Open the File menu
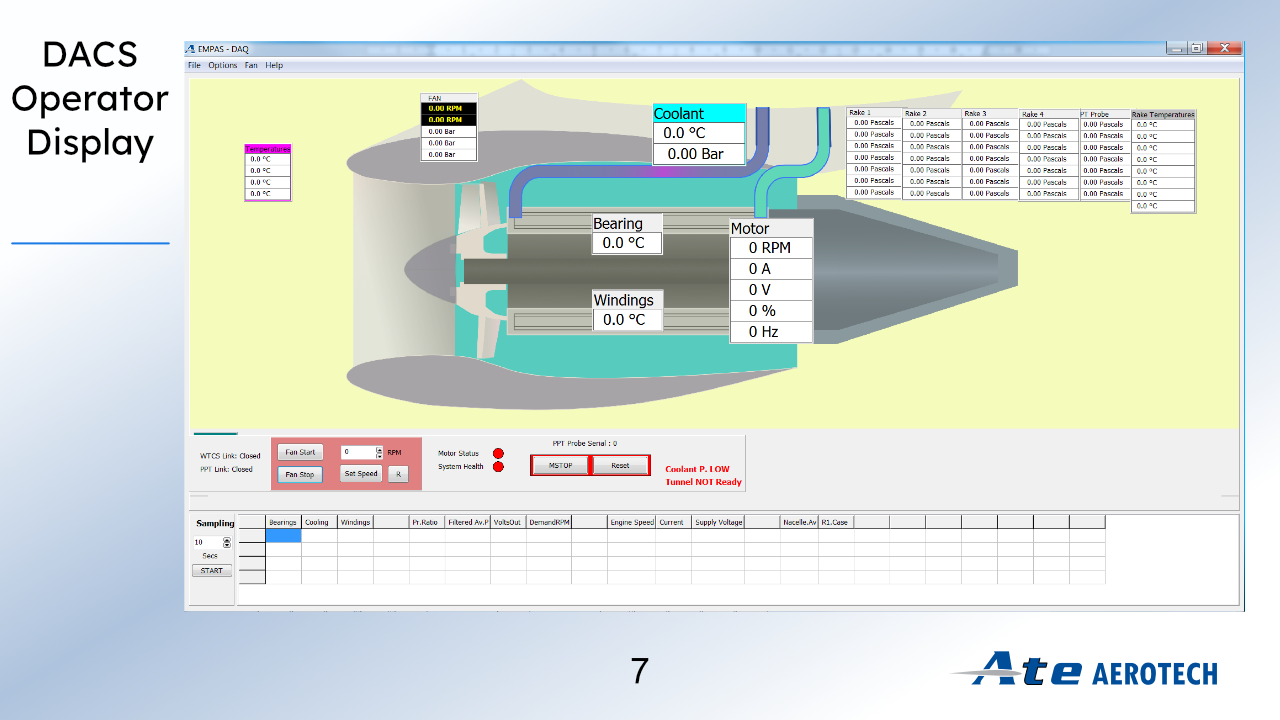 192,65
